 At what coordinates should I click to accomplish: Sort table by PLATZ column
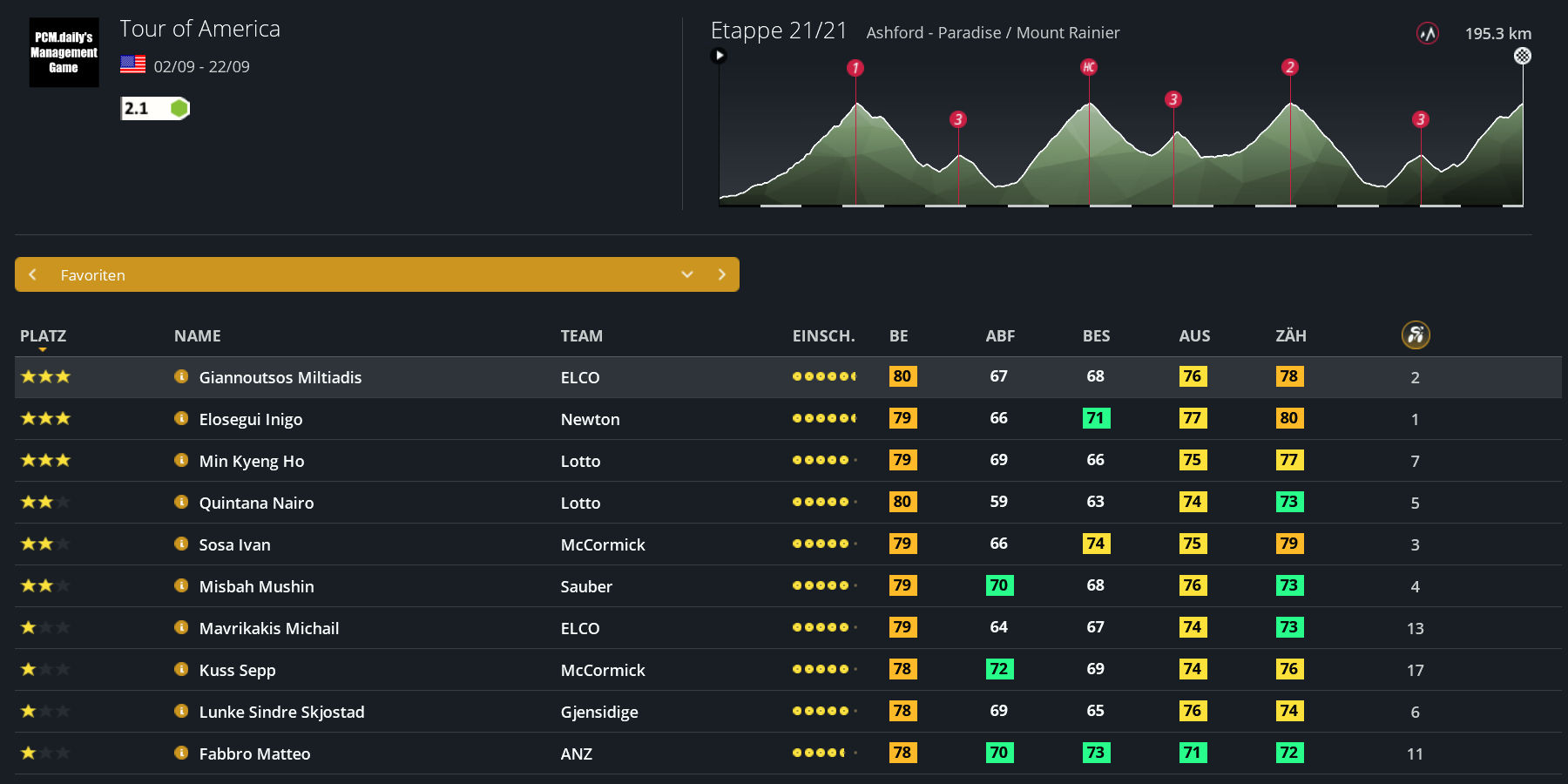pos(43,336)
